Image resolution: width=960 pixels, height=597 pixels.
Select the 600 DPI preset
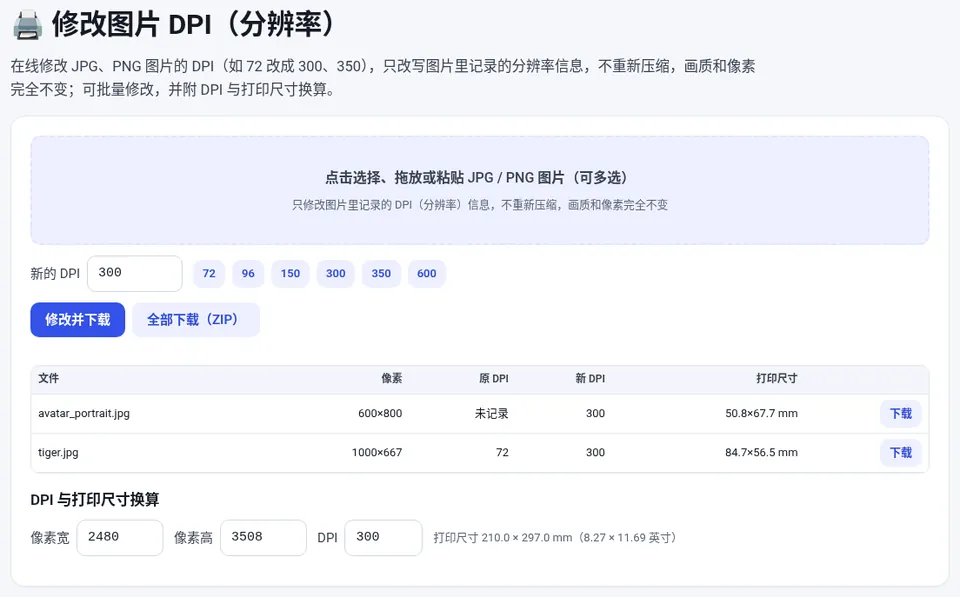[x=427, y=274]
